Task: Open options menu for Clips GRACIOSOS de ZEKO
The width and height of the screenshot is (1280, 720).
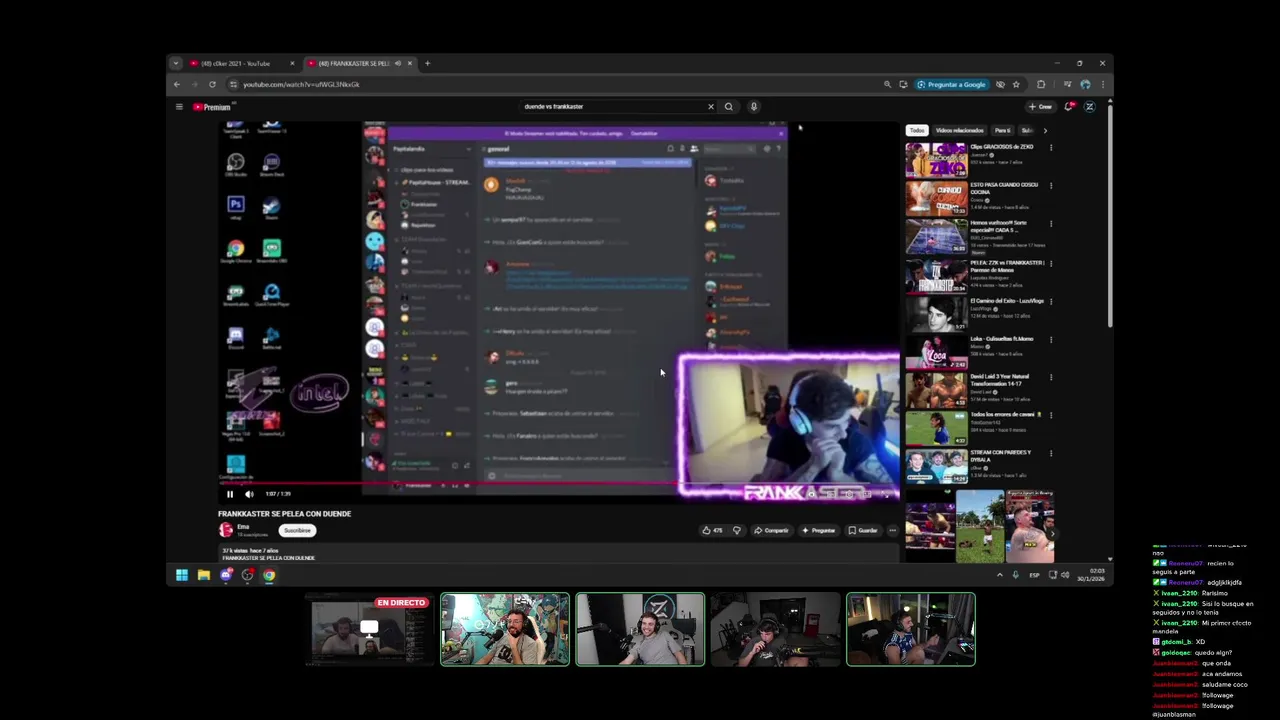Action: coord(1051,148)
